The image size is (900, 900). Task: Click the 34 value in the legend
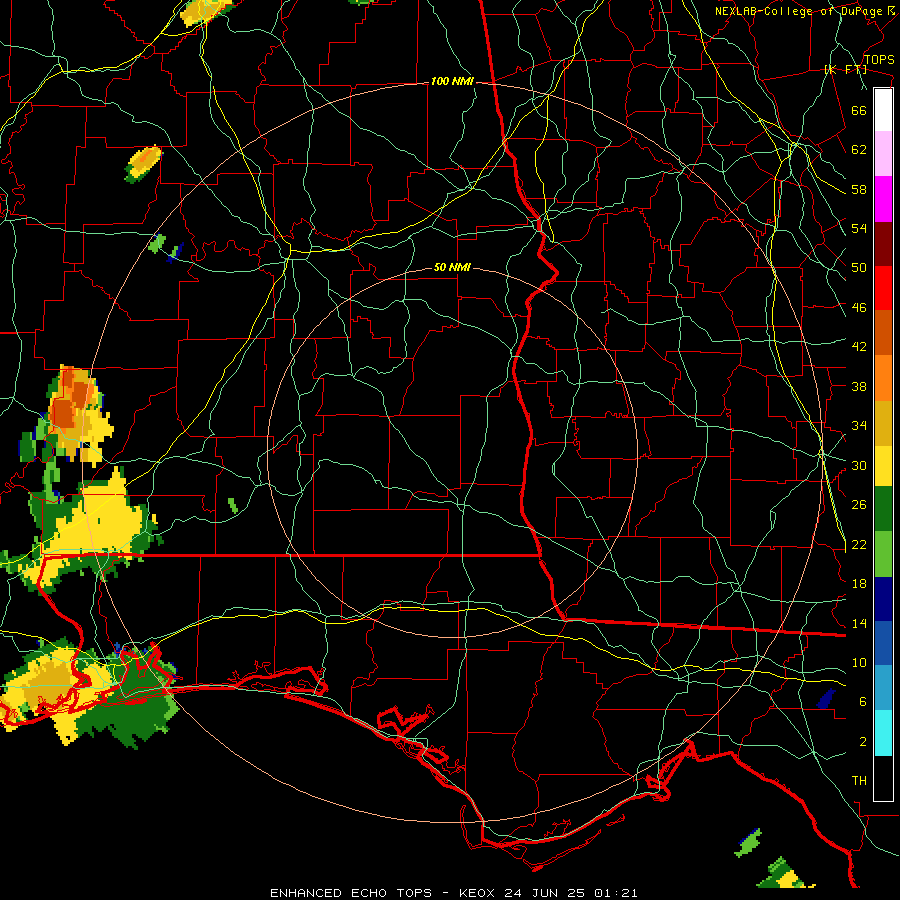(859, 426)
